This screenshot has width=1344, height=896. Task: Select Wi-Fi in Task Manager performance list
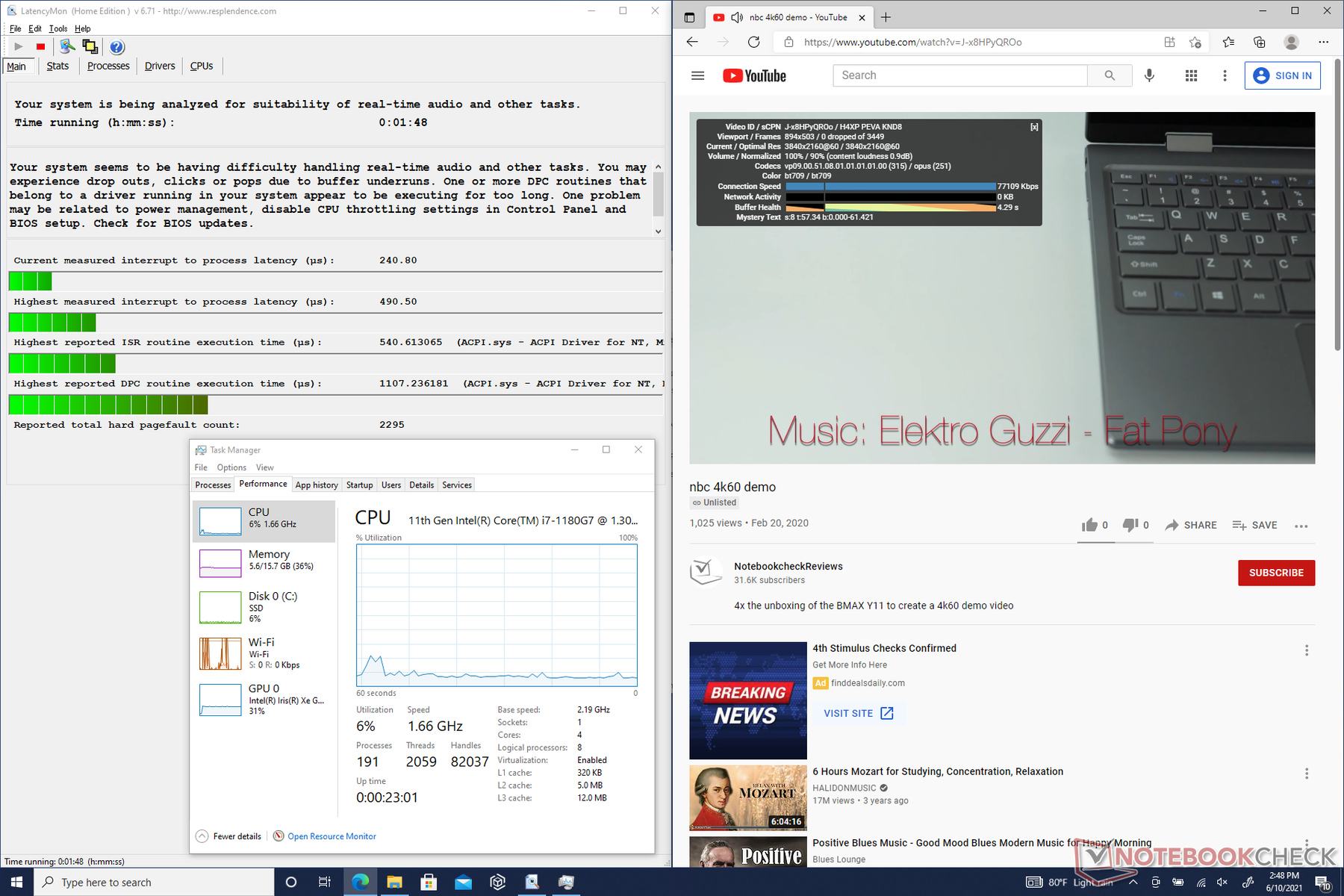(x=264, y=653)
